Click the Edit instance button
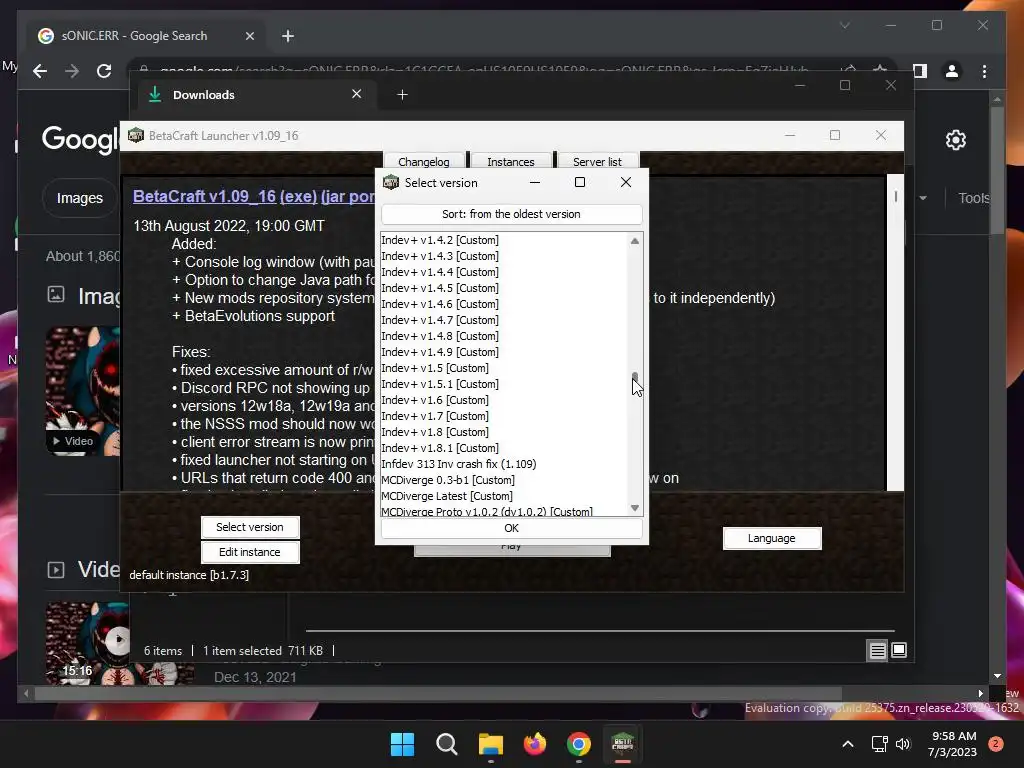The image size is (1024, 768). point(249,552)
